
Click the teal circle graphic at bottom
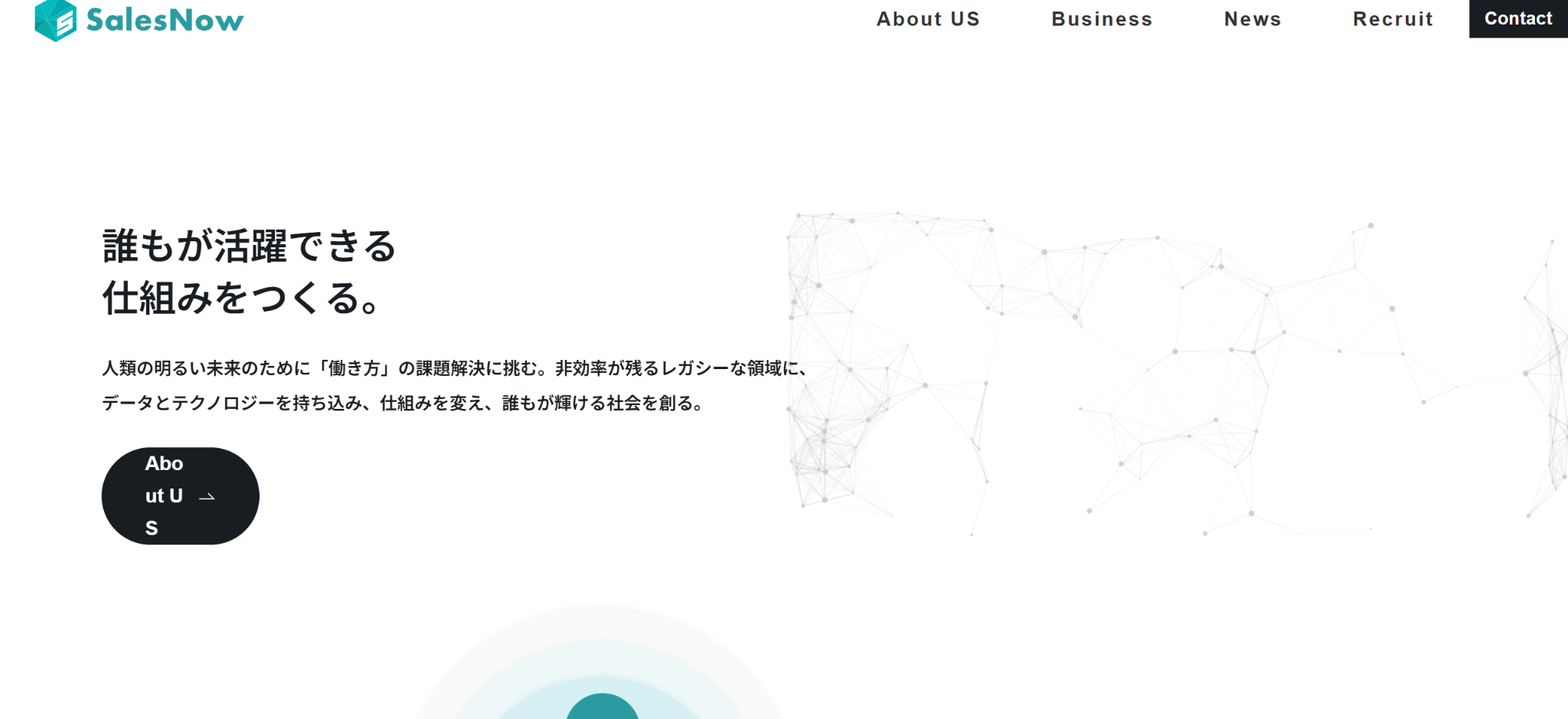[x=603, y=706]
